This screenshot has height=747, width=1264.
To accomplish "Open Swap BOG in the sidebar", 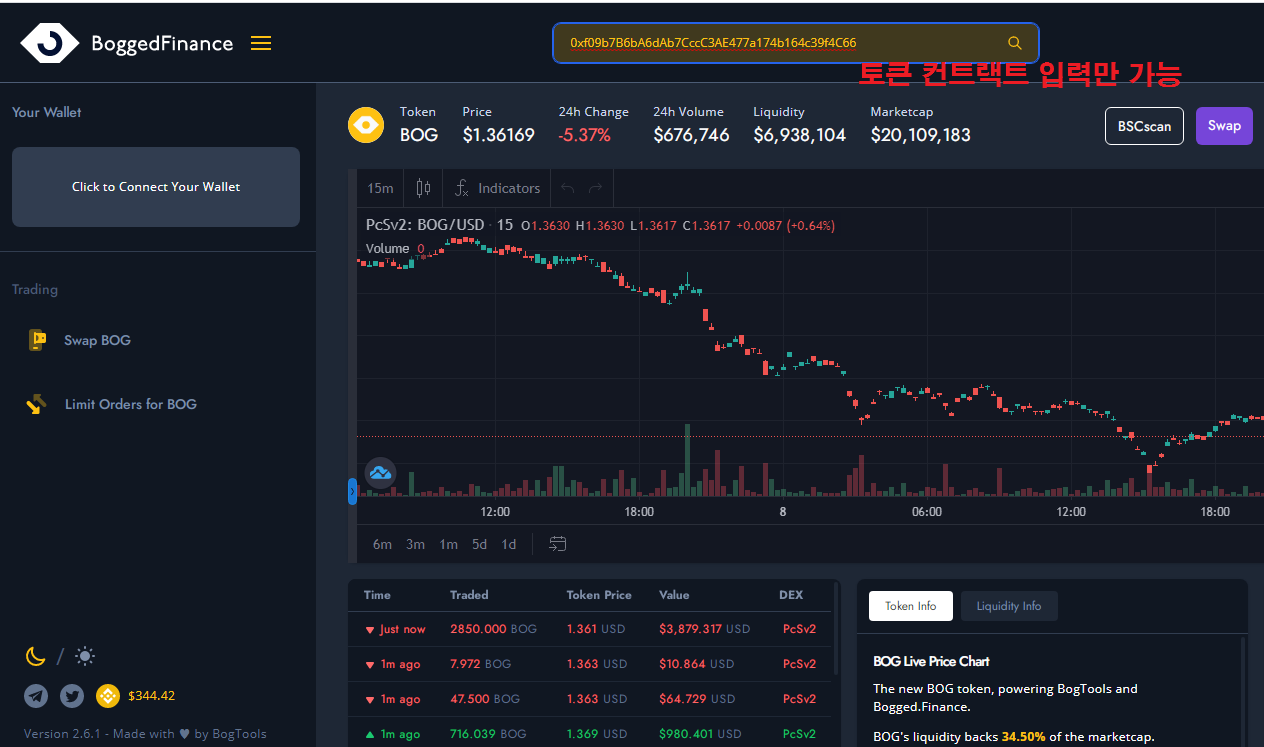I will coord(97,340).
